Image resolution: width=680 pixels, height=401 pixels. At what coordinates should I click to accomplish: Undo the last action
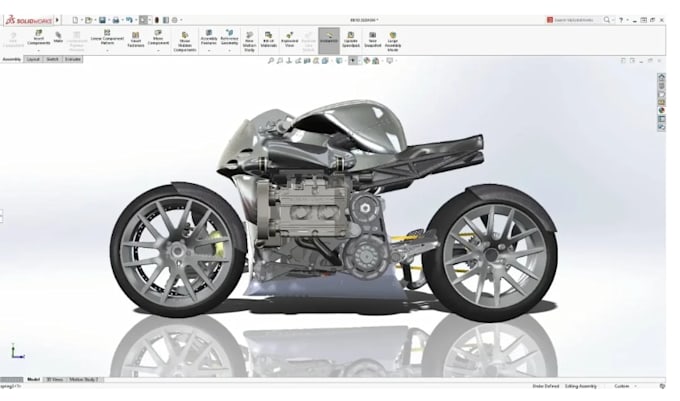click(129, 20)
